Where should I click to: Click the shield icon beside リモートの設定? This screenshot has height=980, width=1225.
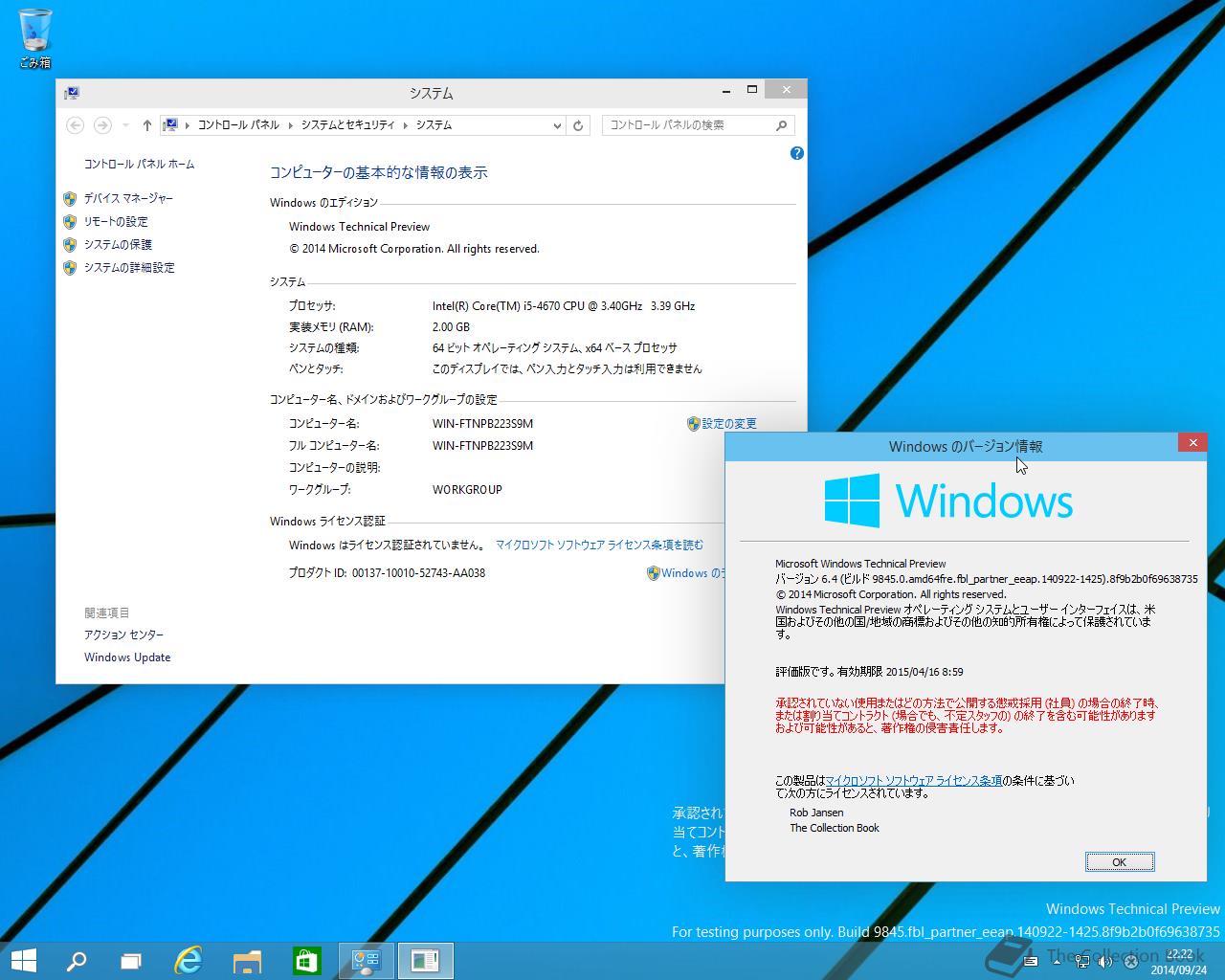click(70, 222)
